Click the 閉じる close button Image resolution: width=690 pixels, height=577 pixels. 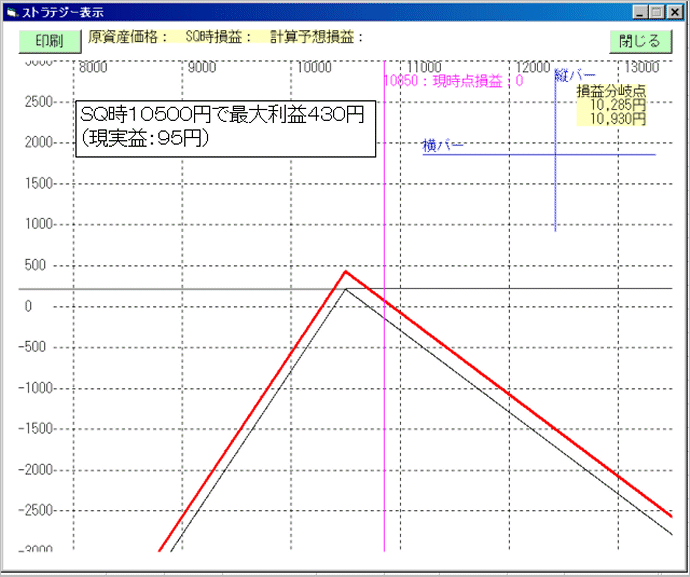[x=640, y=41]
